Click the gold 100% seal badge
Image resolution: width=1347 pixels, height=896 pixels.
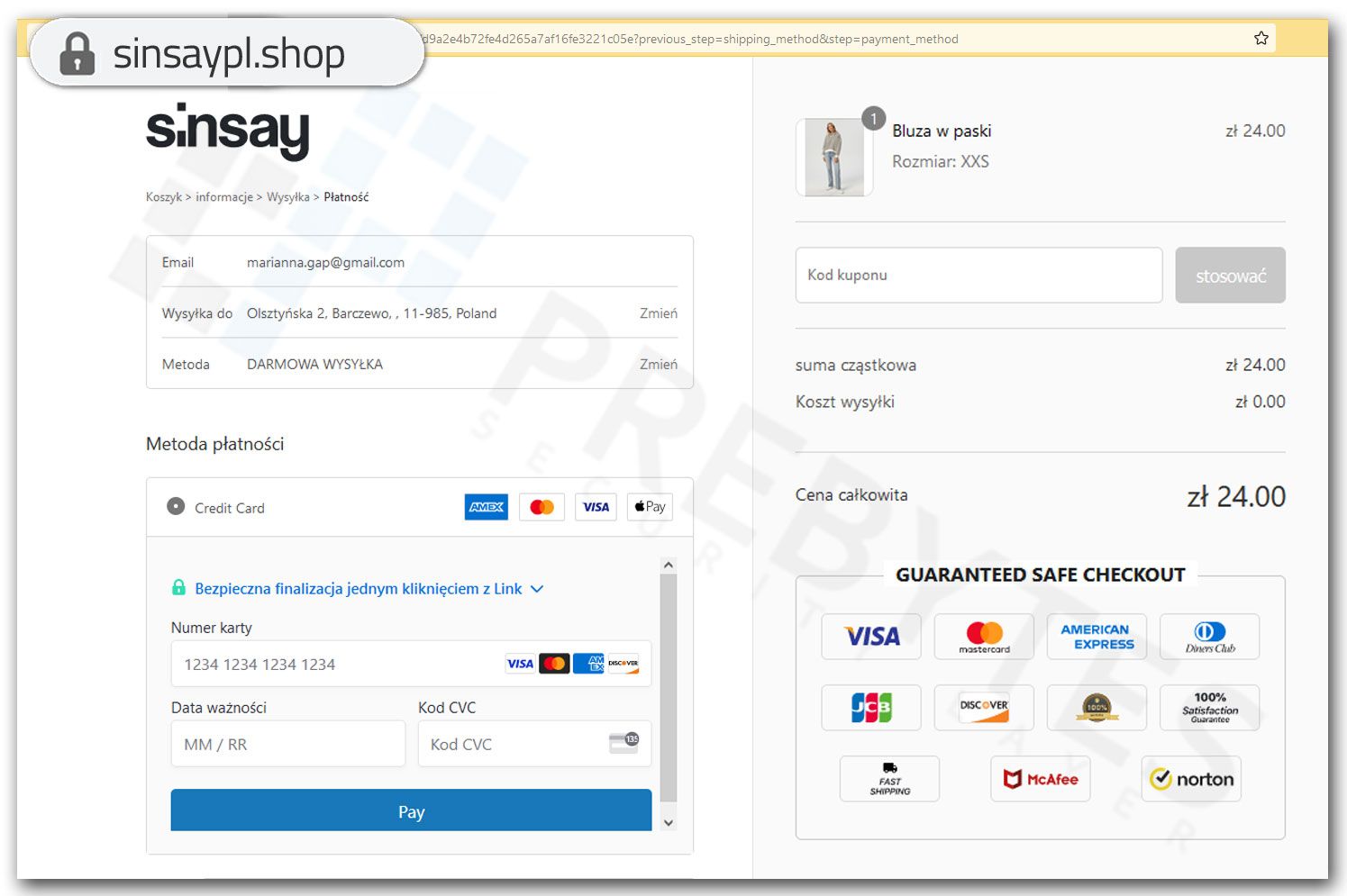(1097, 707)
